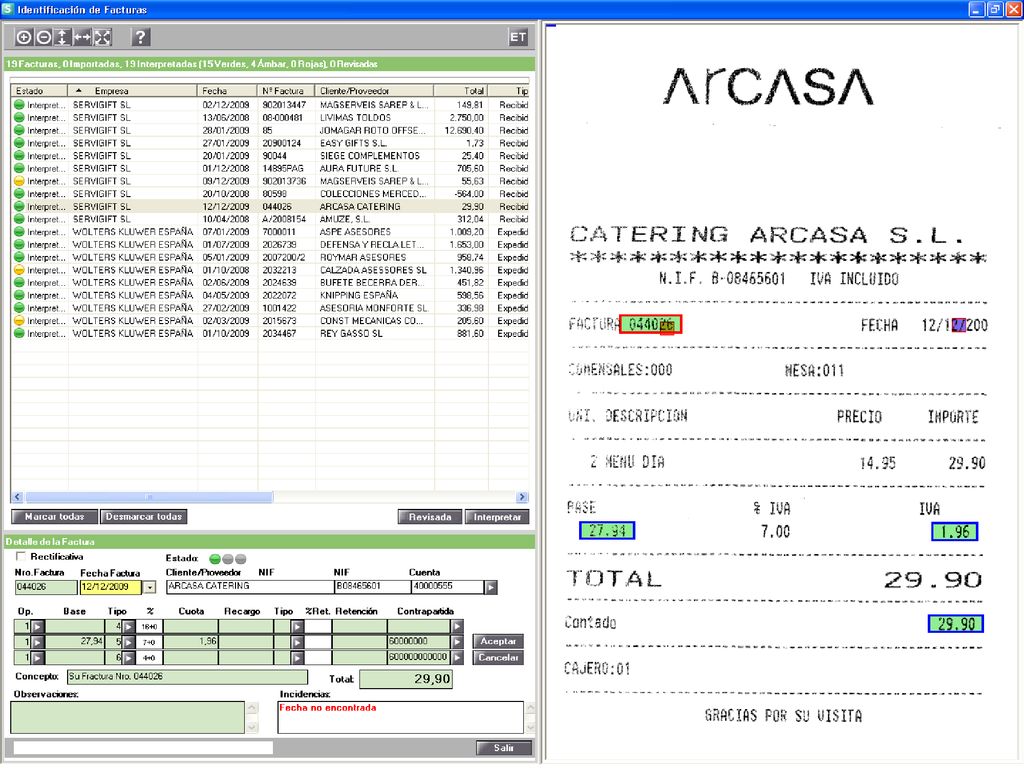Click the highlighted Contado amount 29.90 on receipt
Image resolution: width=1024 pixels, height=768 pixels.
pos(955,624)
